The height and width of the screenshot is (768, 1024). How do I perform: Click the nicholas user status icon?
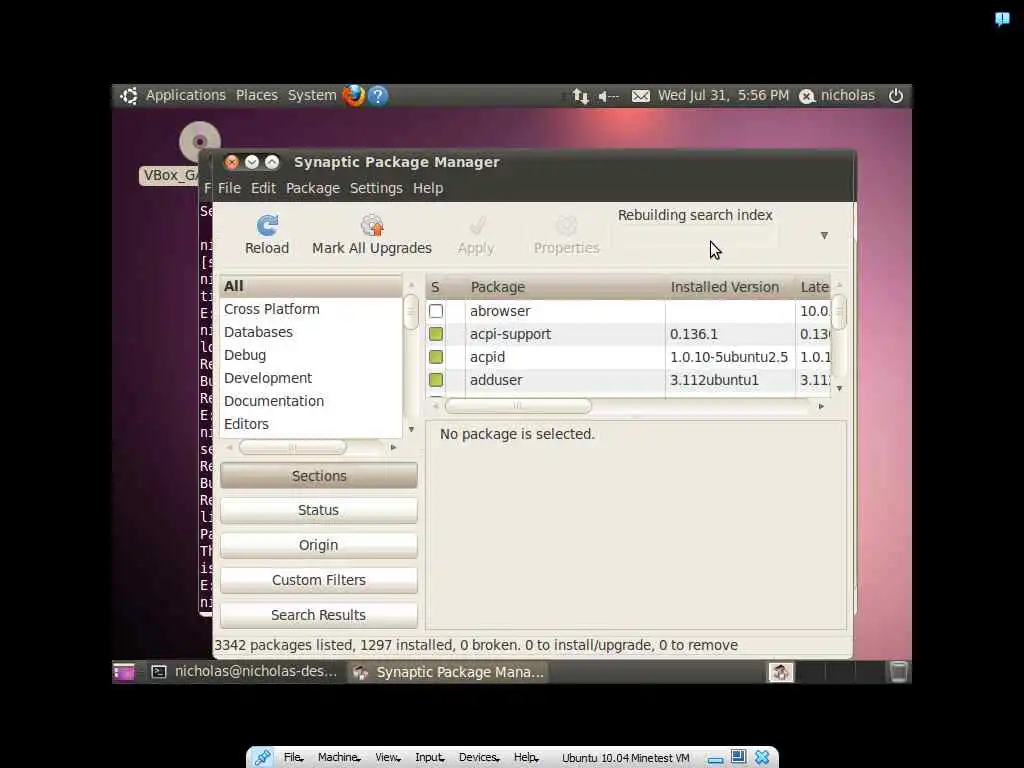(807, 97)
